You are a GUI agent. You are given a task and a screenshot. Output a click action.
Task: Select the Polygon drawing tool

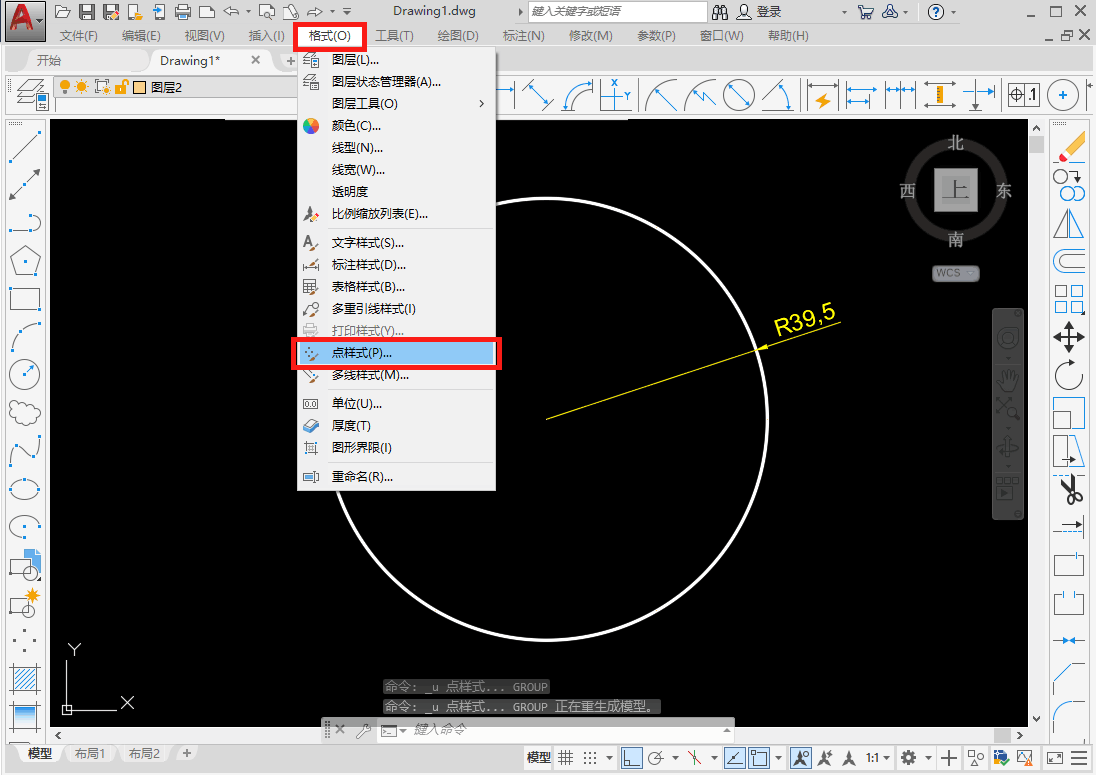pos(24,262)
